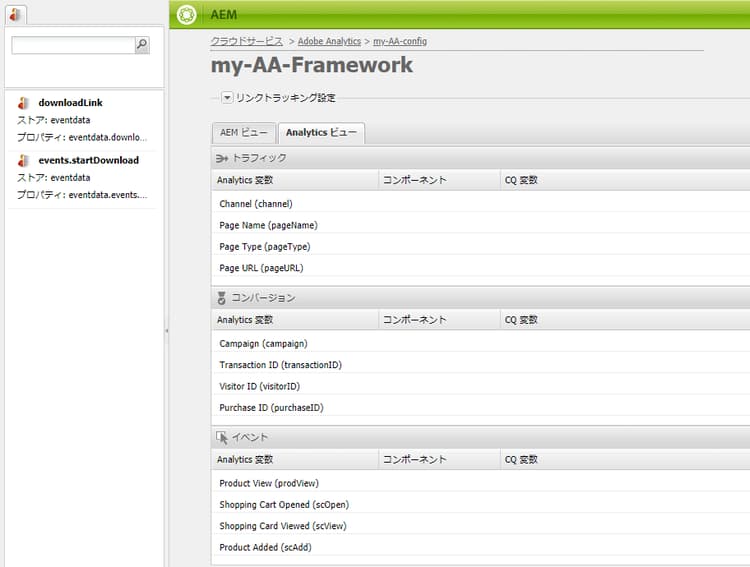The height and width of the screenshot is (567, 750).
Task: Collapse the sidebar using splitter handle
Action: click(166, 331)
